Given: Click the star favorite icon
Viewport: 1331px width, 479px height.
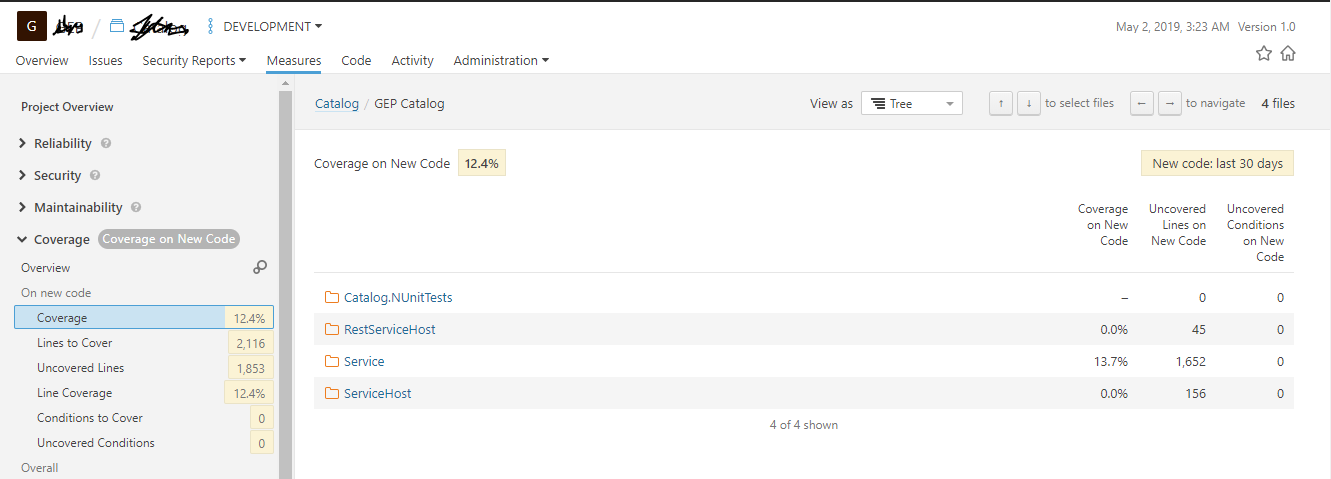Looking at the screenshot, I should pyautogui.click(x=1264, y=54).
